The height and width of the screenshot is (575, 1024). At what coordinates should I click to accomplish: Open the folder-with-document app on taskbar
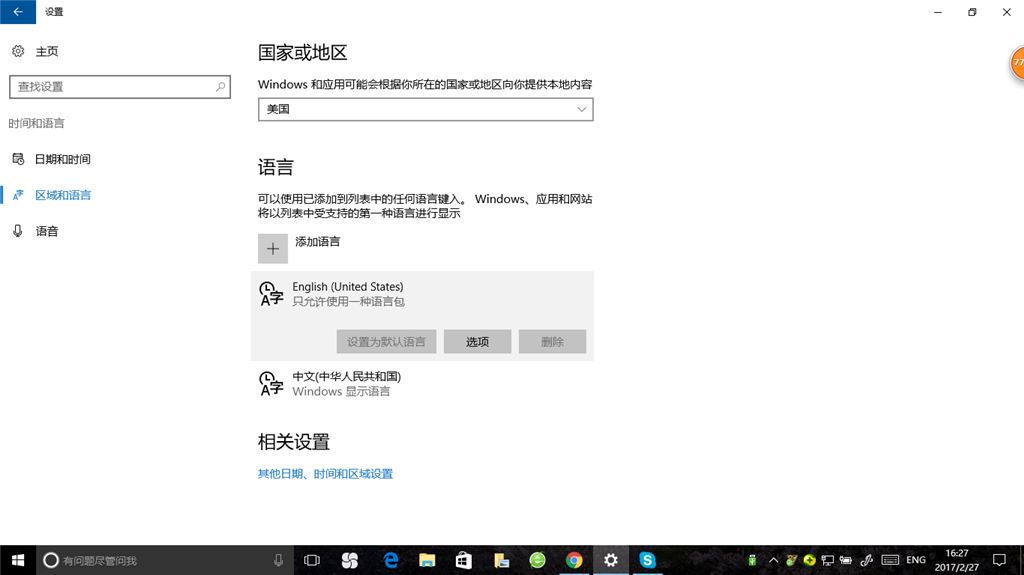click(501, 560)
